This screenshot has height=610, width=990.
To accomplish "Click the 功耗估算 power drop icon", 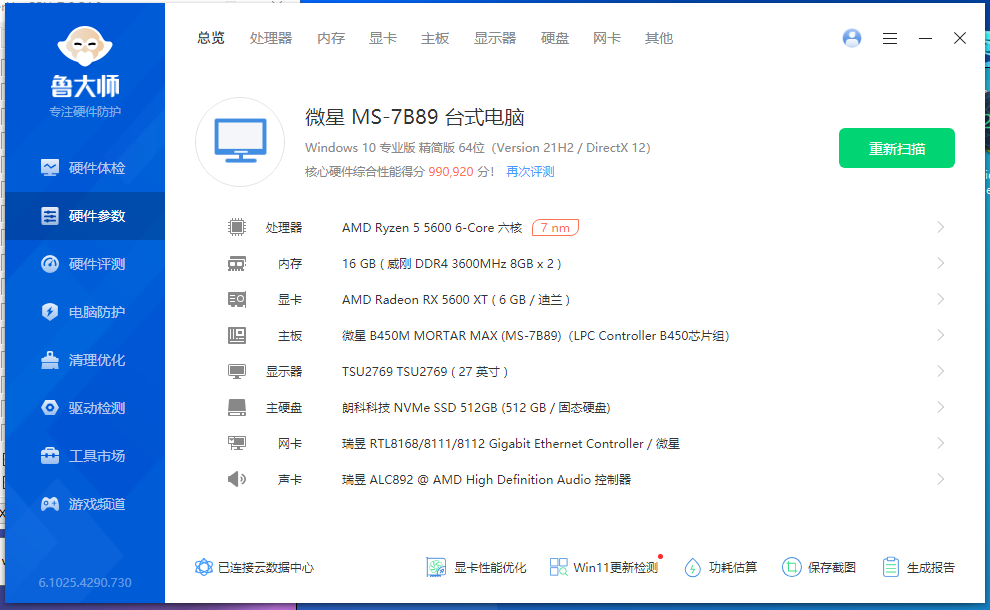I will [693, 567].
